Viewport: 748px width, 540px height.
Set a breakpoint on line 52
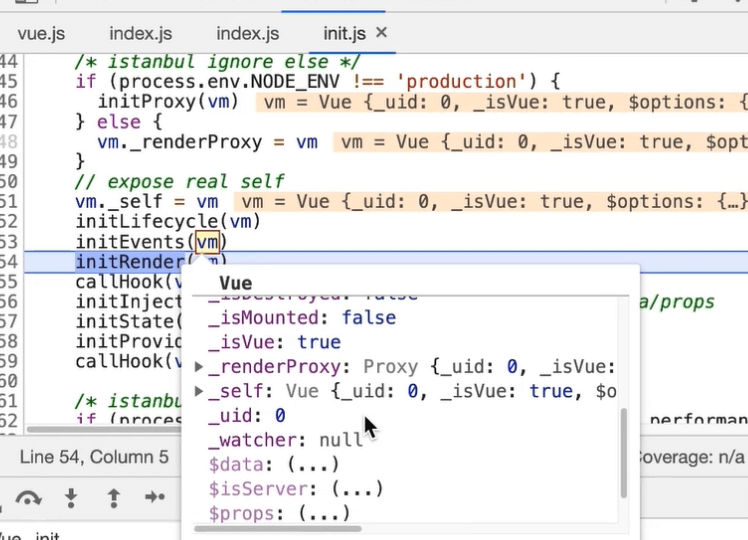point(9,221)
